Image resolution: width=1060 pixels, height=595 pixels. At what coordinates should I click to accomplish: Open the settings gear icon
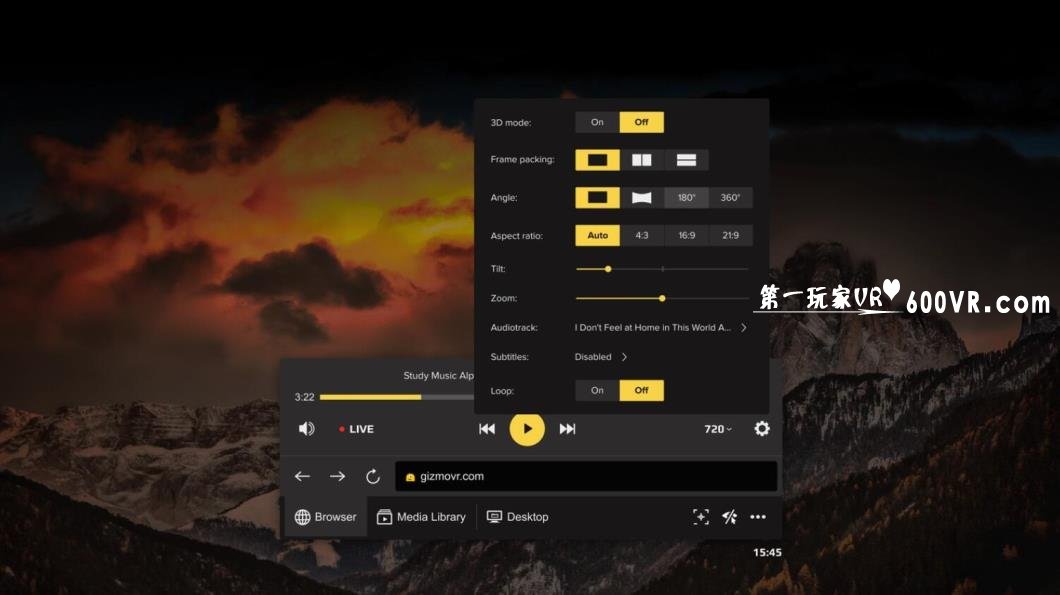coord(762,429)
